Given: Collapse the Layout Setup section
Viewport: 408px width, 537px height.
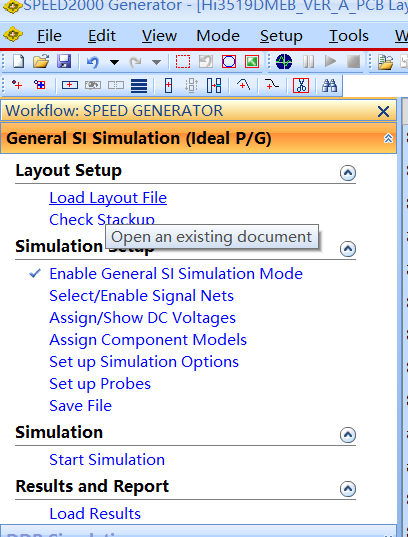Looking at the screenshot, I should (x=348, y=173).
